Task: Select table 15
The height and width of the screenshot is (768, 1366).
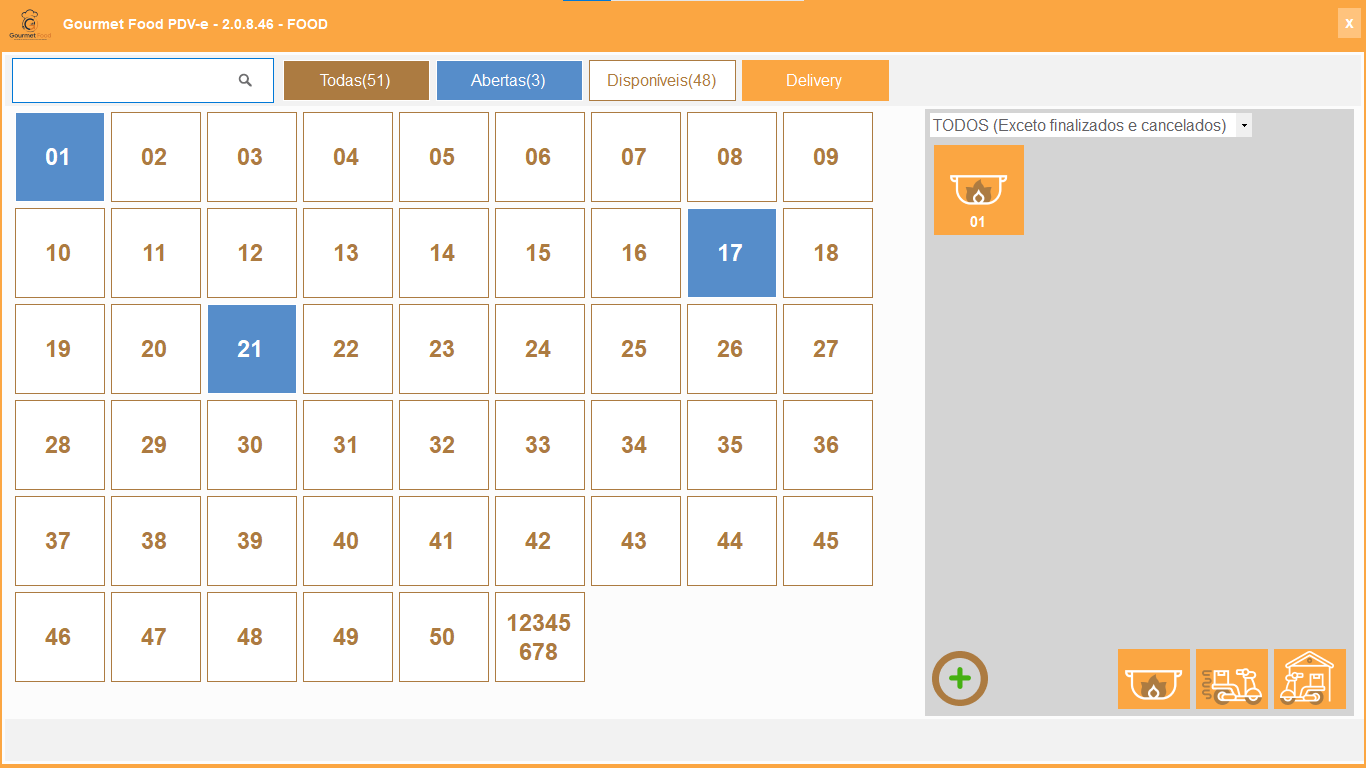Action: (540, 253)
